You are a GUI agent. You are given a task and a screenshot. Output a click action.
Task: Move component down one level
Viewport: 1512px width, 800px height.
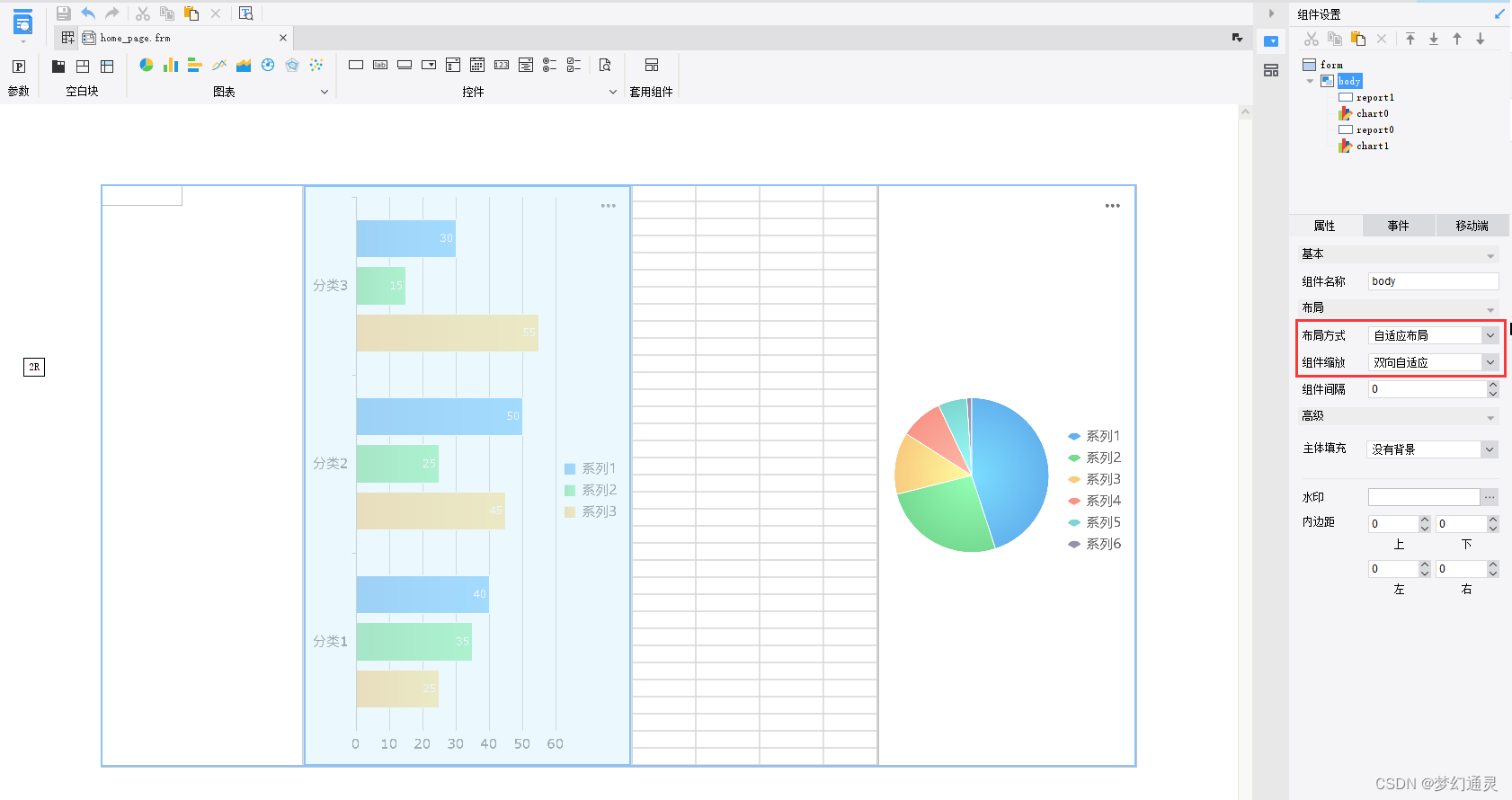pos(1481,39)
